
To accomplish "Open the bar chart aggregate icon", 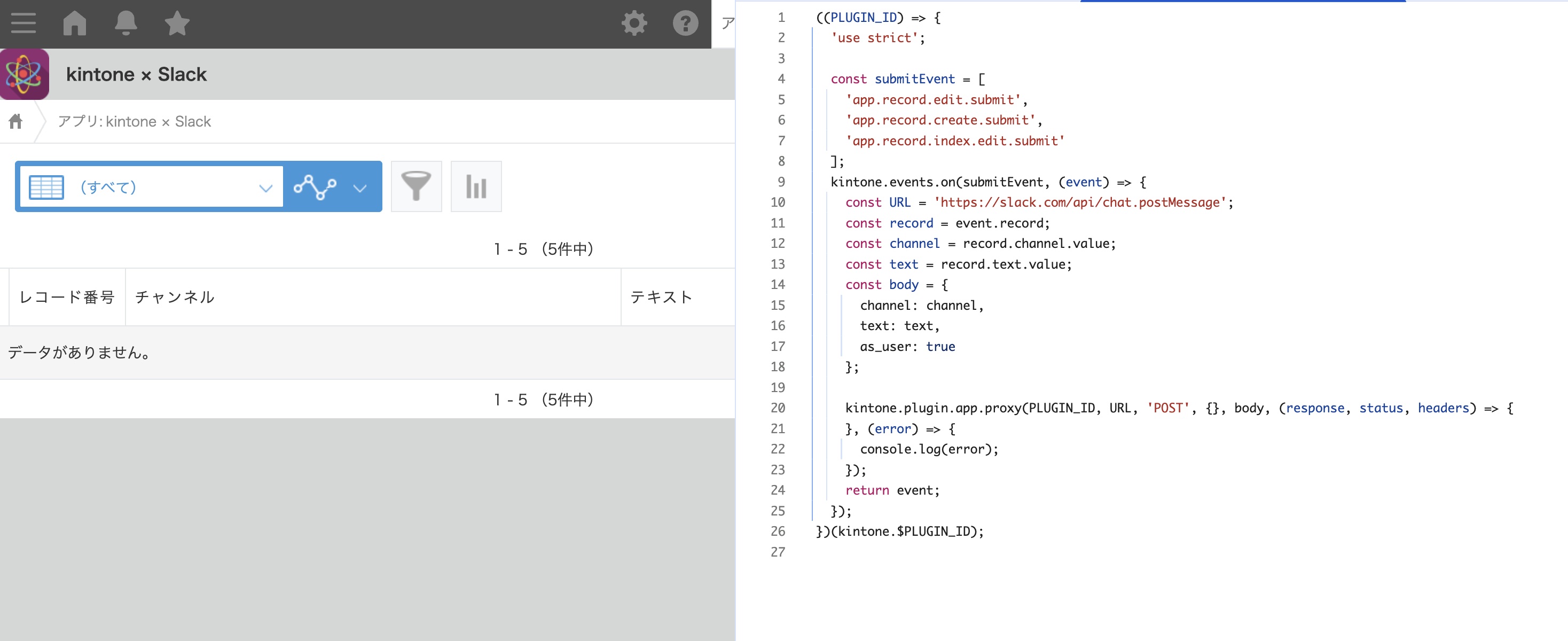I will click(476, 186).
